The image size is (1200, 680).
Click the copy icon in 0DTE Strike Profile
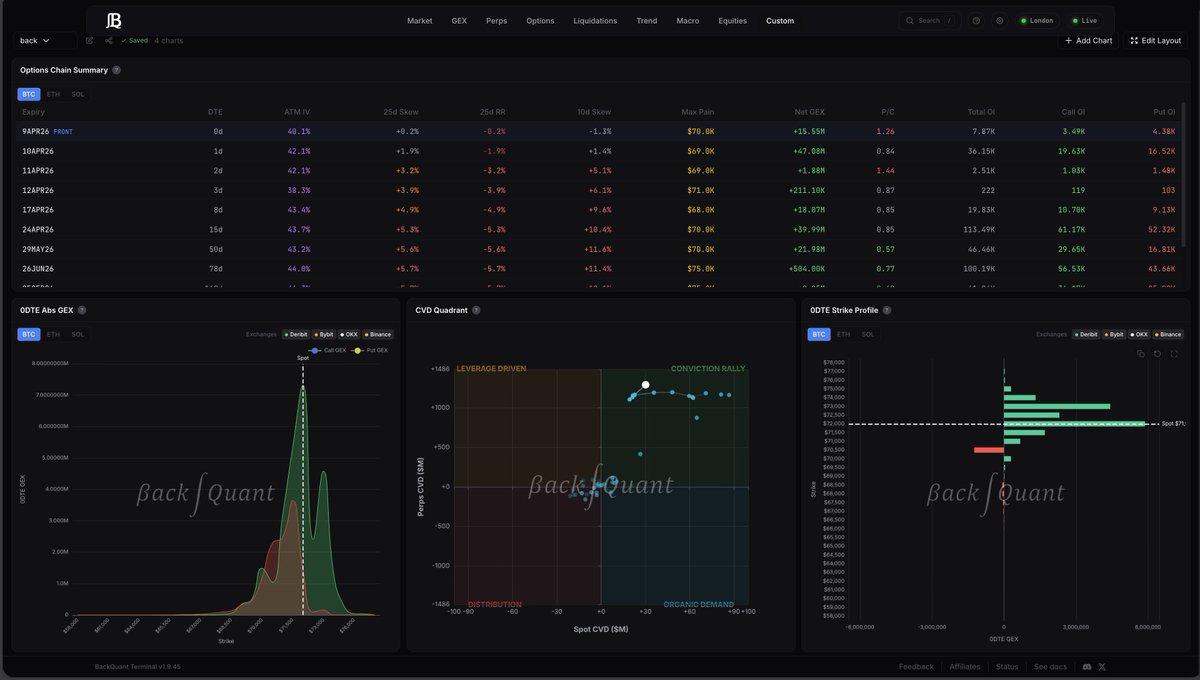pyautogui.click(x=1141, y=353)
